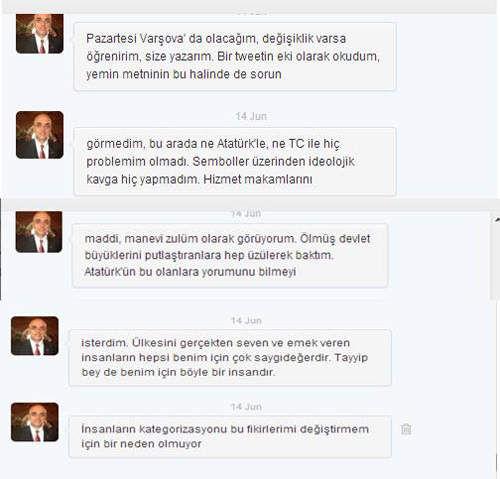Click the 14 Jun timestamp above "İnsanların kategorizasyonu" message

246,407
